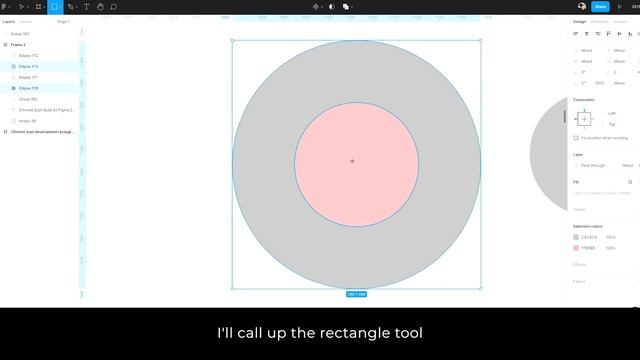Click the Frame 2 frame icon
The image size is (640, 360).
[5, 44]
